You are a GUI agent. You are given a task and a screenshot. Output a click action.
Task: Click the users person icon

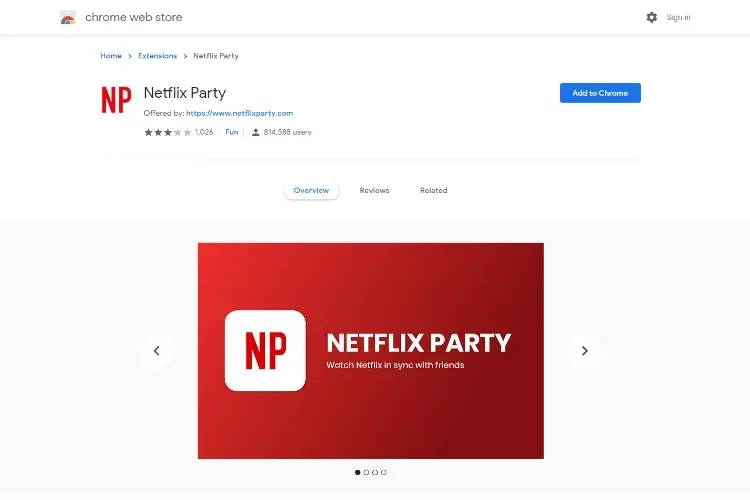click(256, 133)
